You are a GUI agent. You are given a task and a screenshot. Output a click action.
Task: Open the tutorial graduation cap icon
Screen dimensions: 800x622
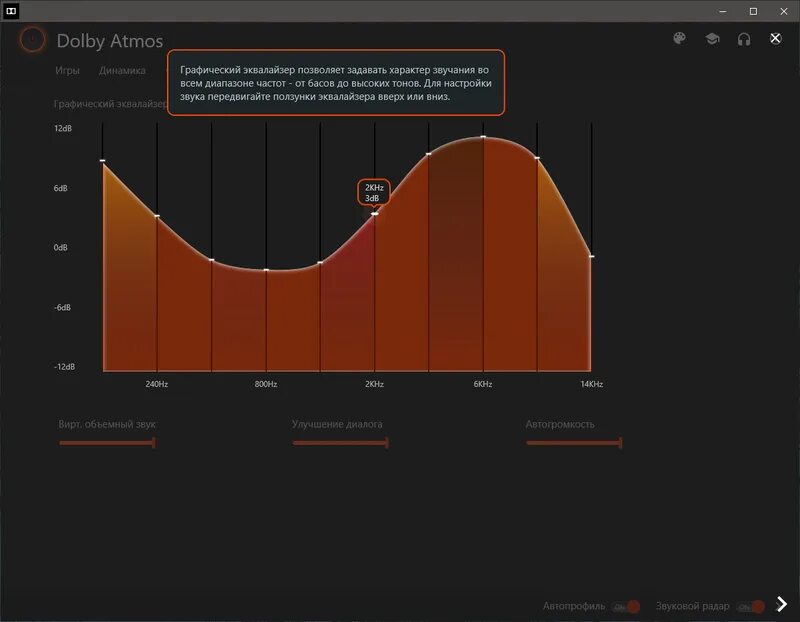tap(712, 39)
